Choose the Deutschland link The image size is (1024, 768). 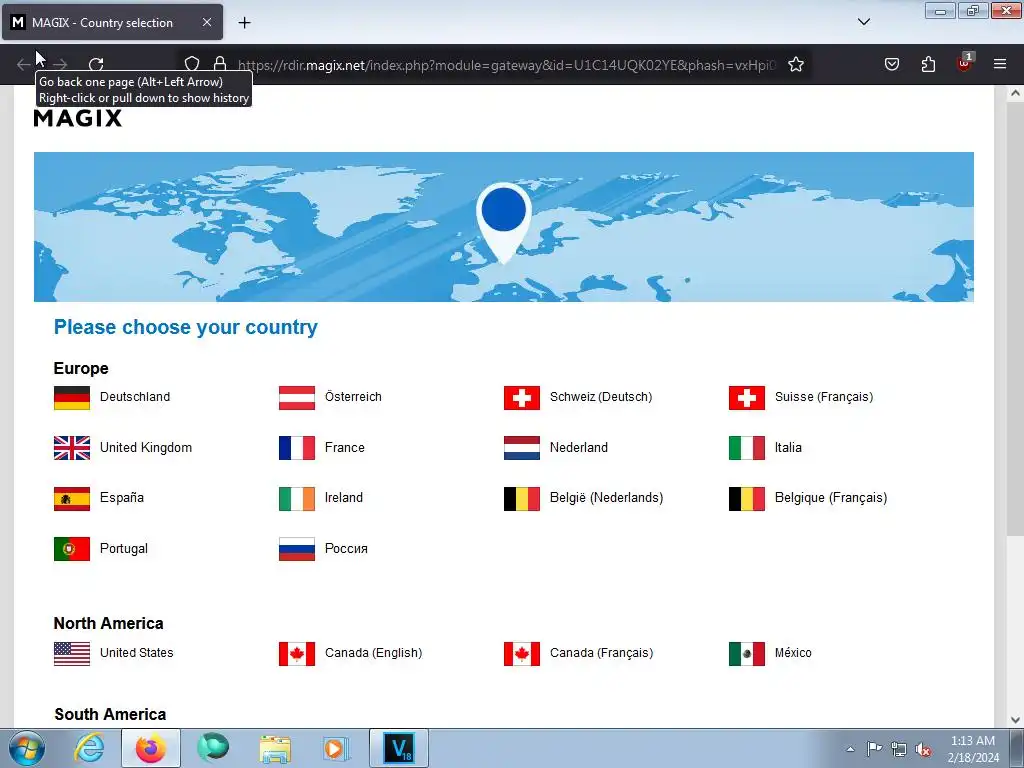pos(135,397)
